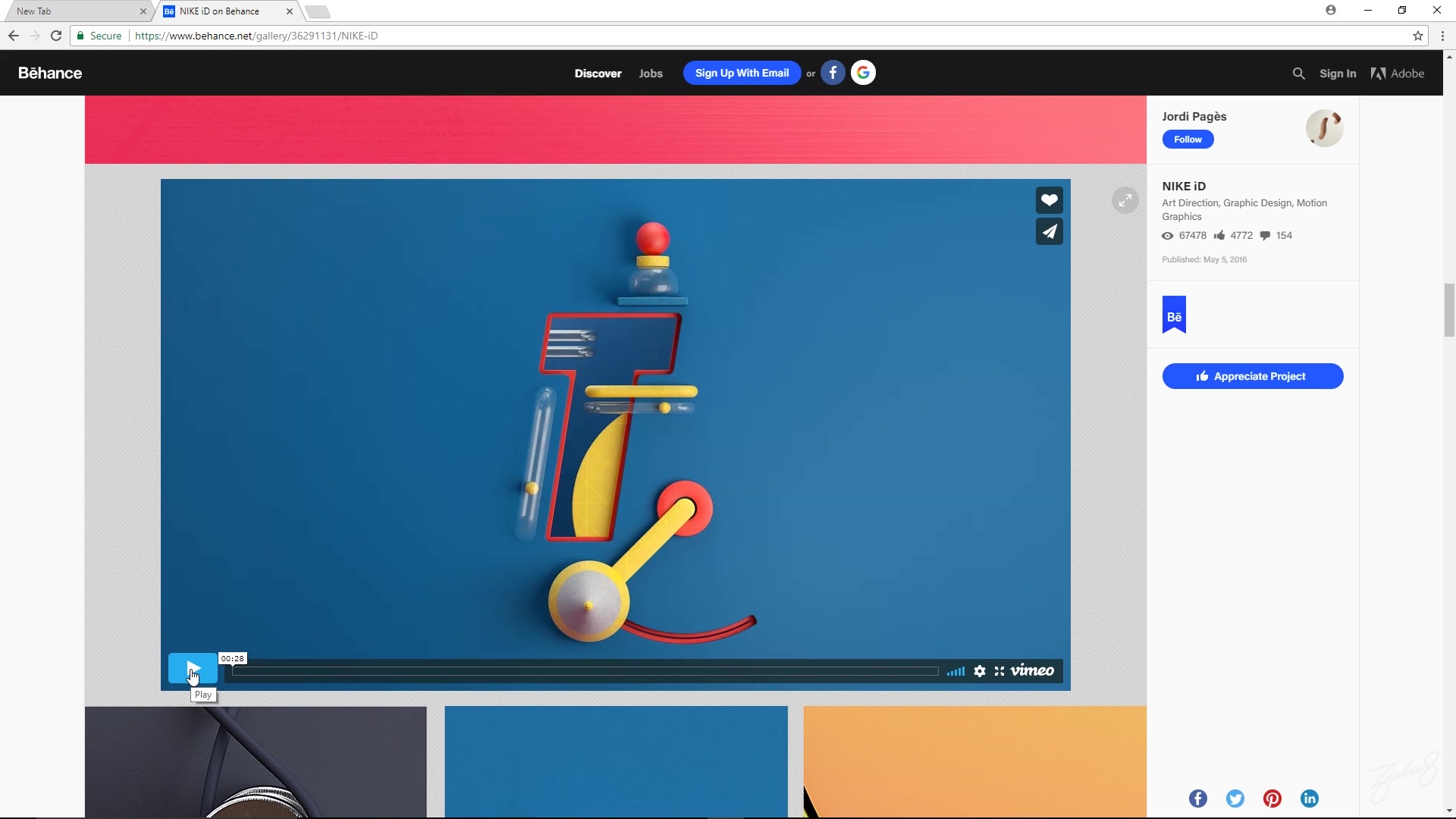The width and height of the screenshot is (1456, 819).
Task: Sign up with Google icon
Action: tap(863, 73)
